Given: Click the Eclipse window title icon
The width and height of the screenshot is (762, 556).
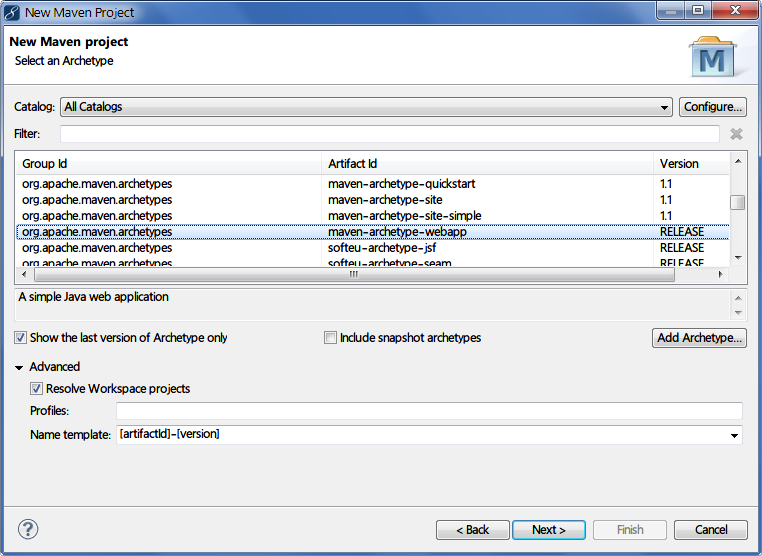Looking at the screenshot, I should 12,12.
